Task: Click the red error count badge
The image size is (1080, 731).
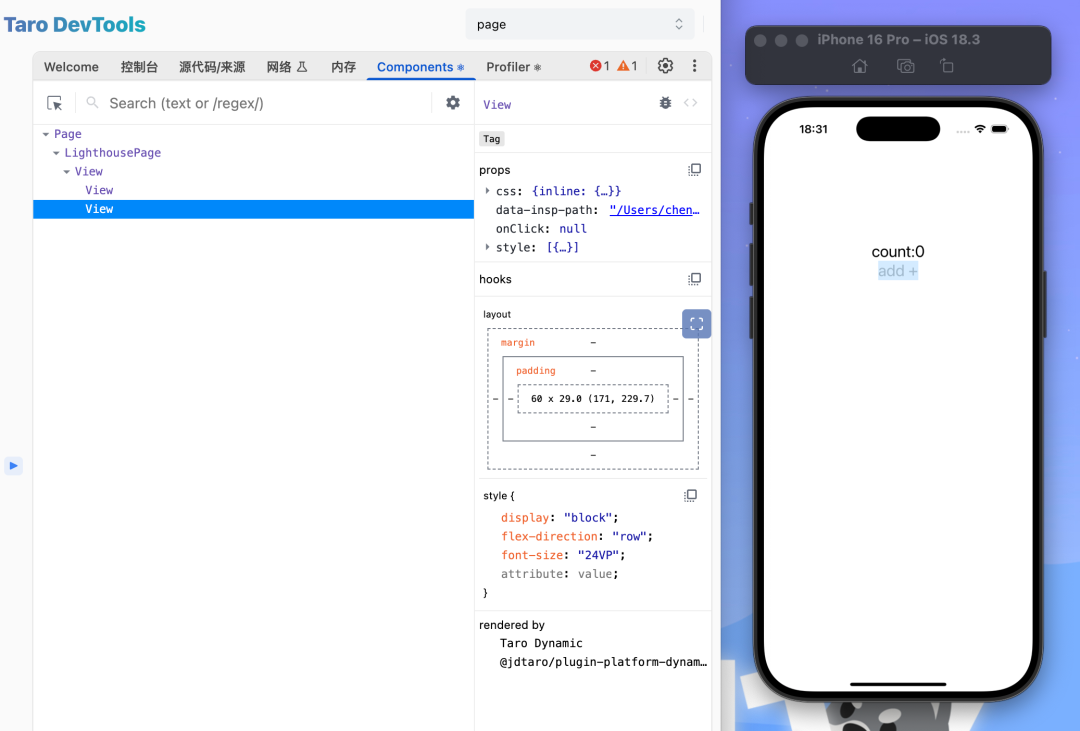Action: 599,66
